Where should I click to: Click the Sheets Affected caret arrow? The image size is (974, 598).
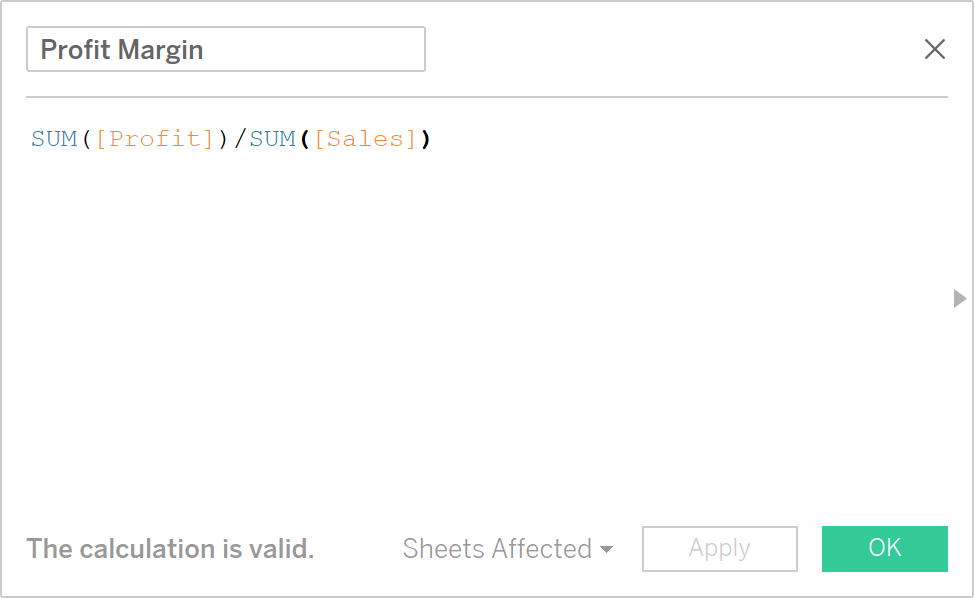click(609, 548)
